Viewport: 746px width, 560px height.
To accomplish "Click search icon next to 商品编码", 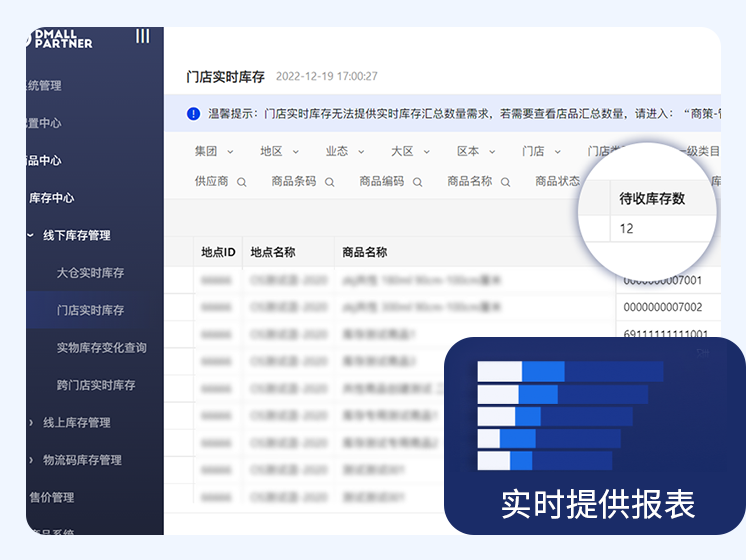I will [x=417, y=182].
